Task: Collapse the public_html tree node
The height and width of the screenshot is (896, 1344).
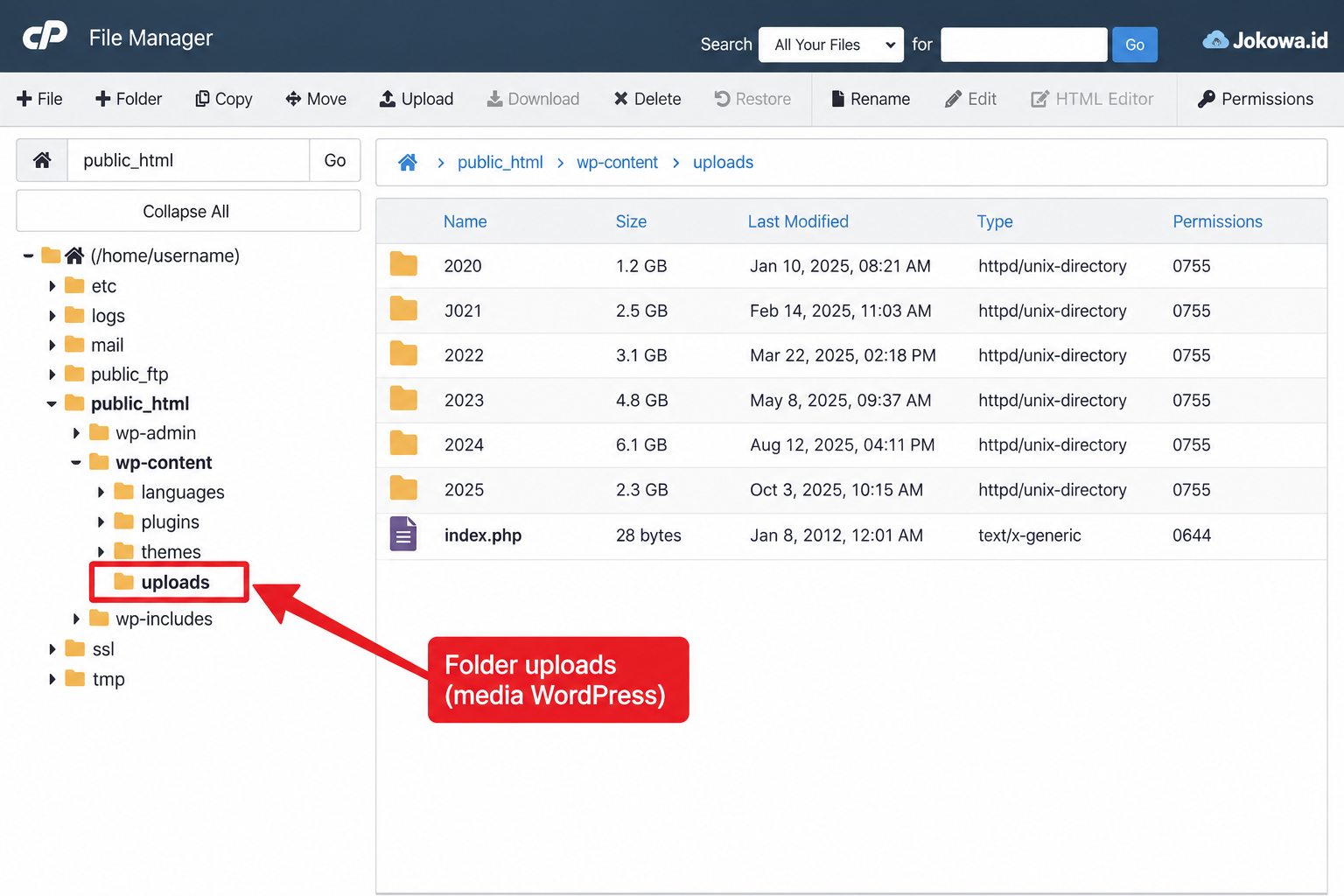Action: [x=52, y=403]
